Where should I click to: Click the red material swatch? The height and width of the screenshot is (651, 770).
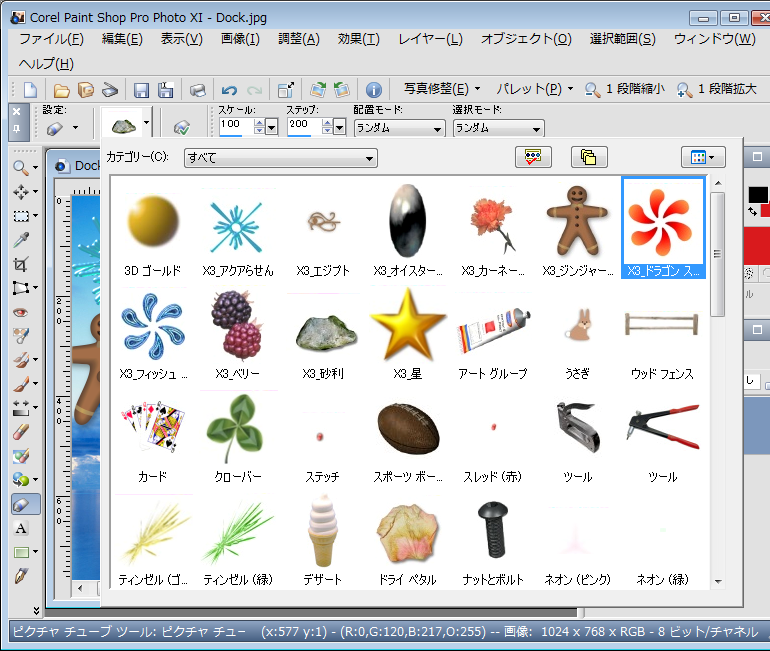(x=757, y=245)
